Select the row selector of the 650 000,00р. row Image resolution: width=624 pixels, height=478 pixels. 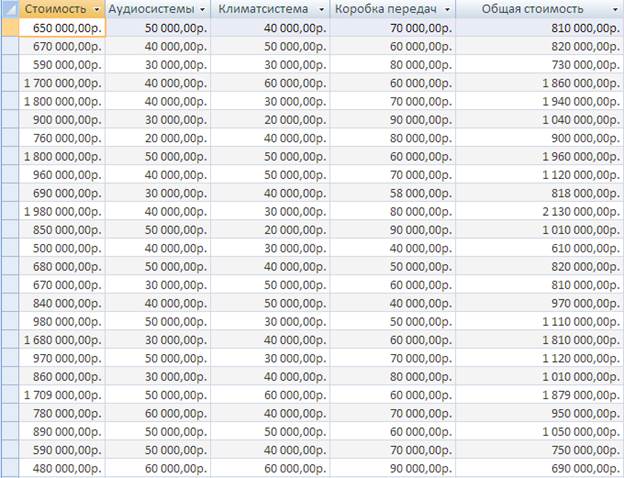click(x=10, y=28)
